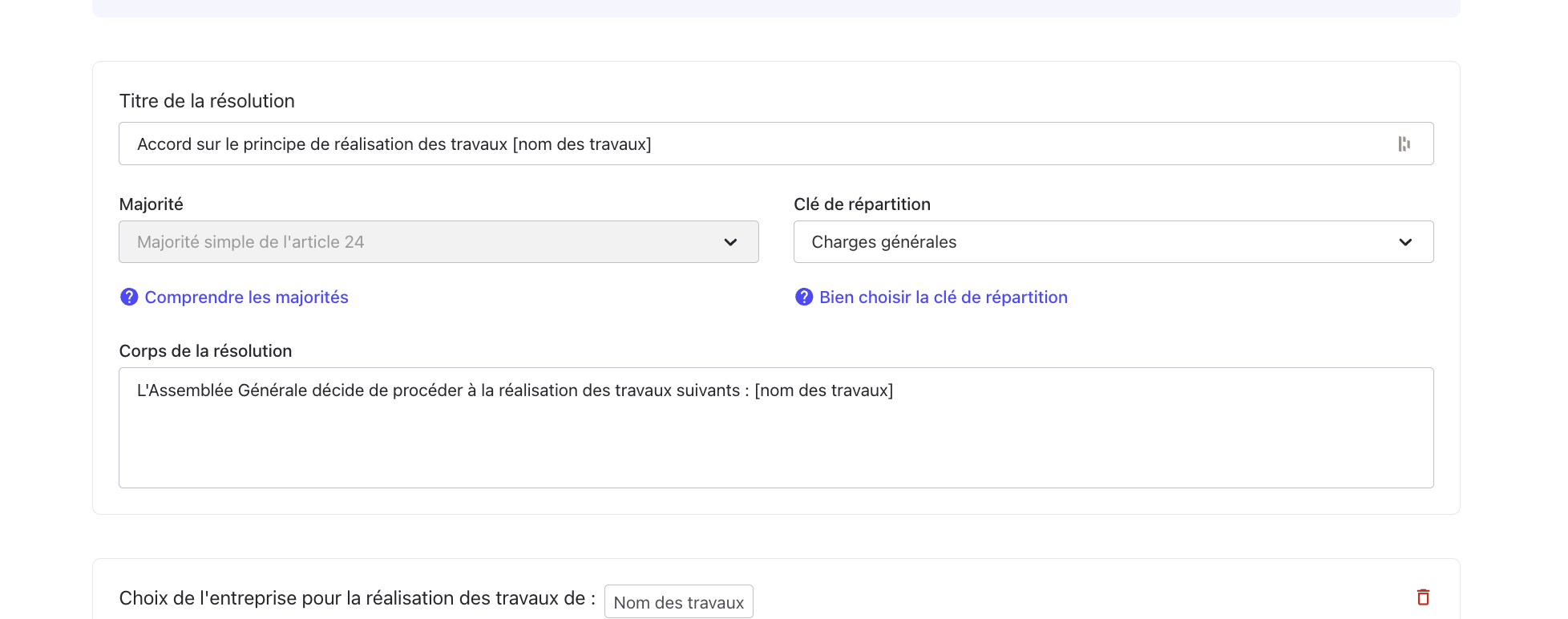1568x619 pixels.
Task: Open the 'Comprendre les majorités' link
Action: click(x=246, y=297)
